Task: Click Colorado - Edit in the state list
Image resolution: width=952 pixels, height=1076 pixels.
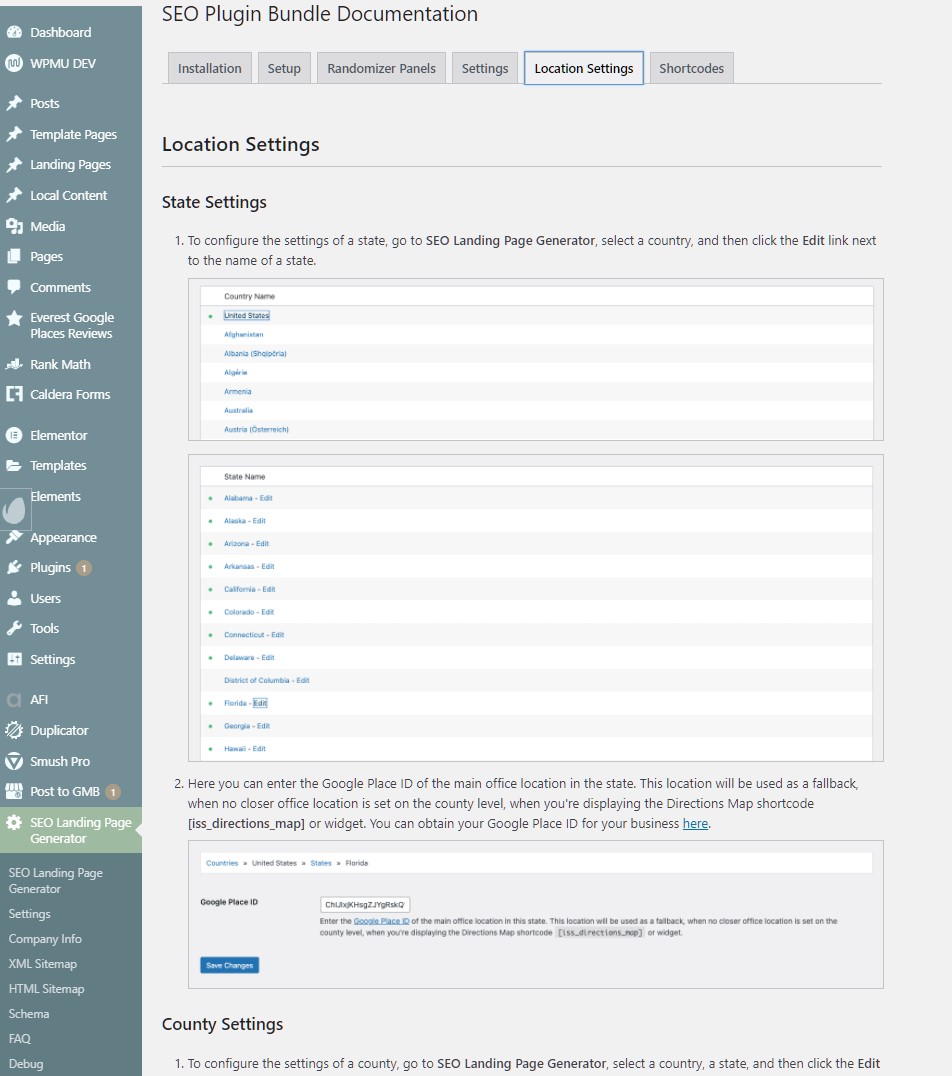Action: point(249,612)
